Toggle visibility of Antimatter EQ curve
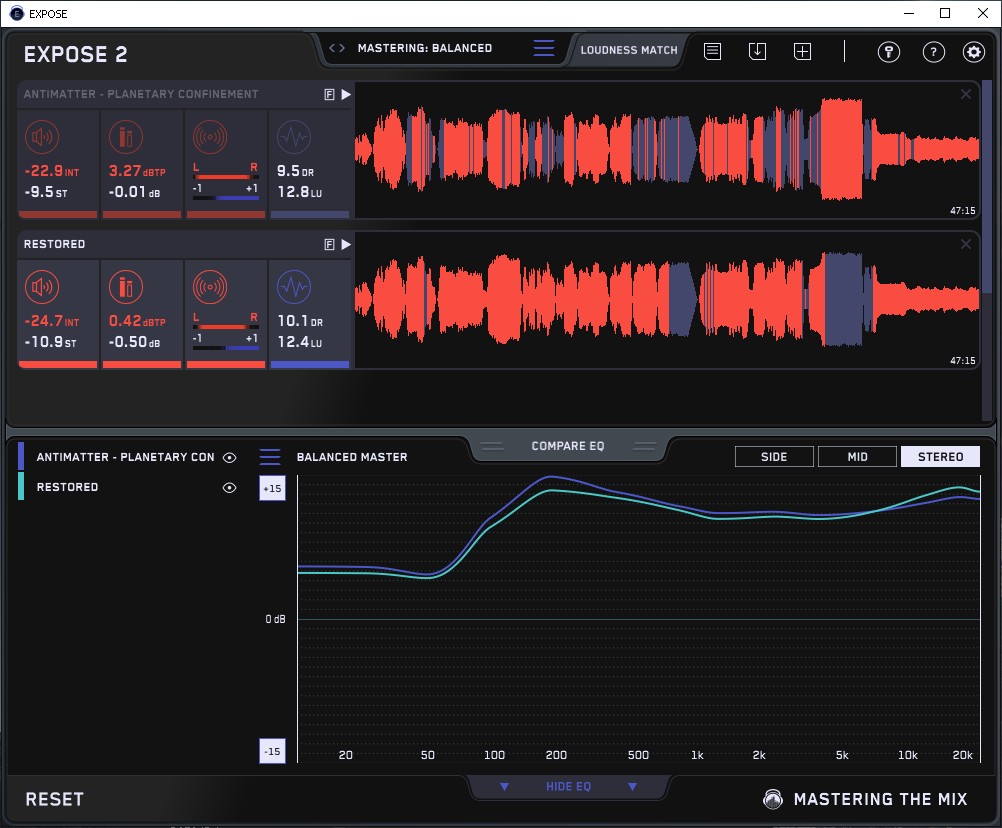This screenshot has width=1002, height=828. click(x=229, y=457)
